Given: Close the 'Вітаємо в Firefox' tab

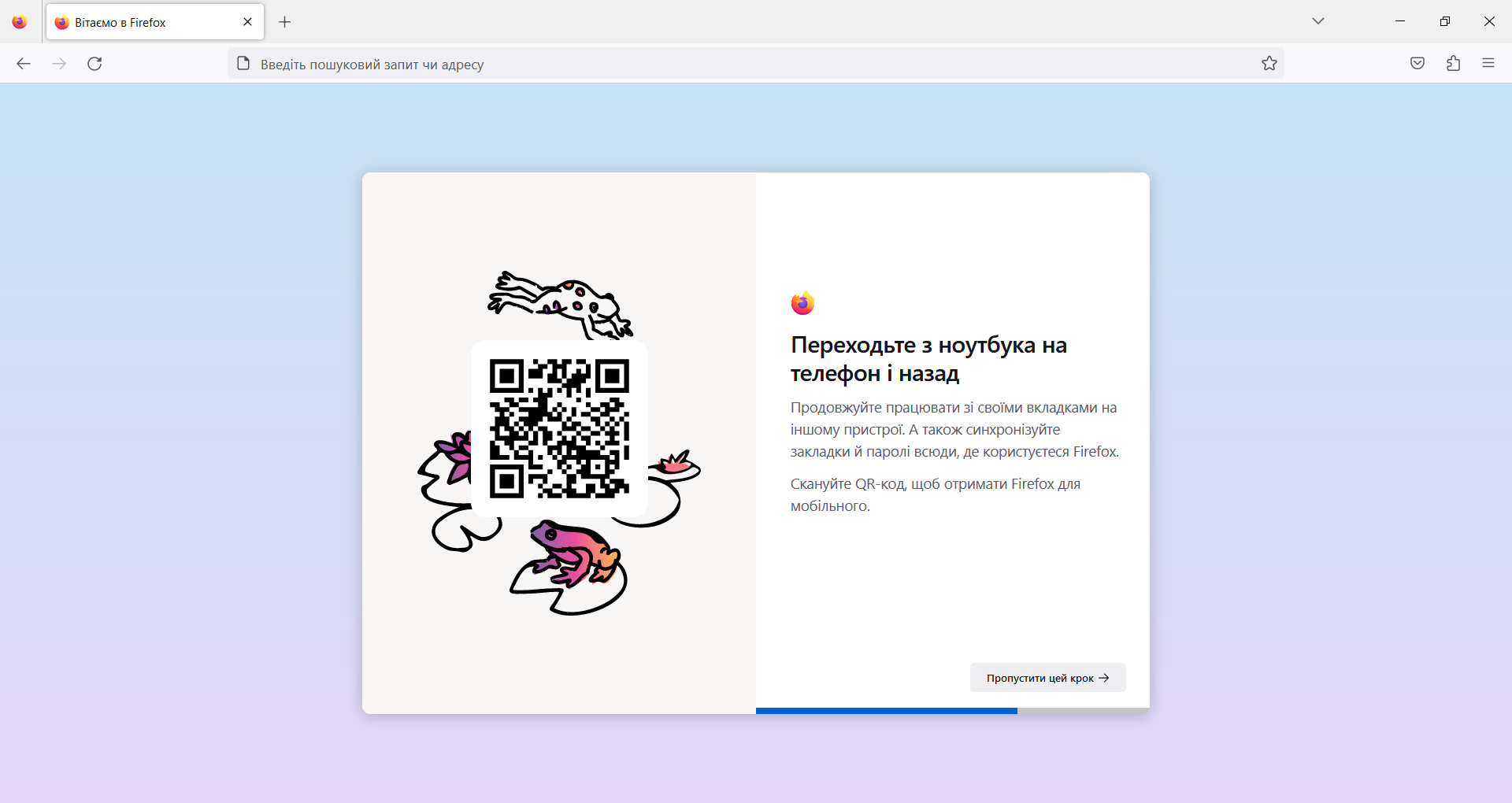Looking at the screenshot, I should 247,22.
